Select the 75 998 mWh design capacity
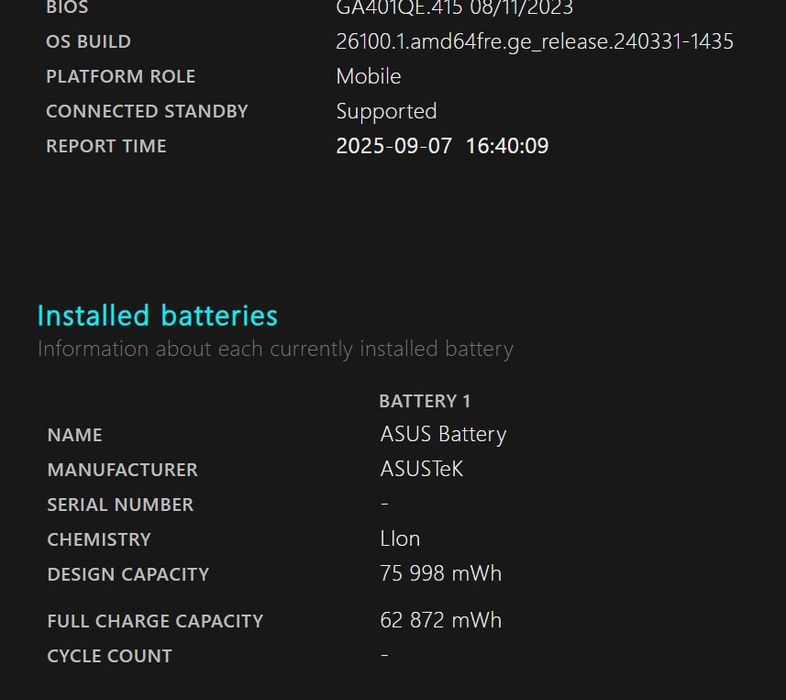The height and width of the screenshot is (700, 786). pos(440,574)
